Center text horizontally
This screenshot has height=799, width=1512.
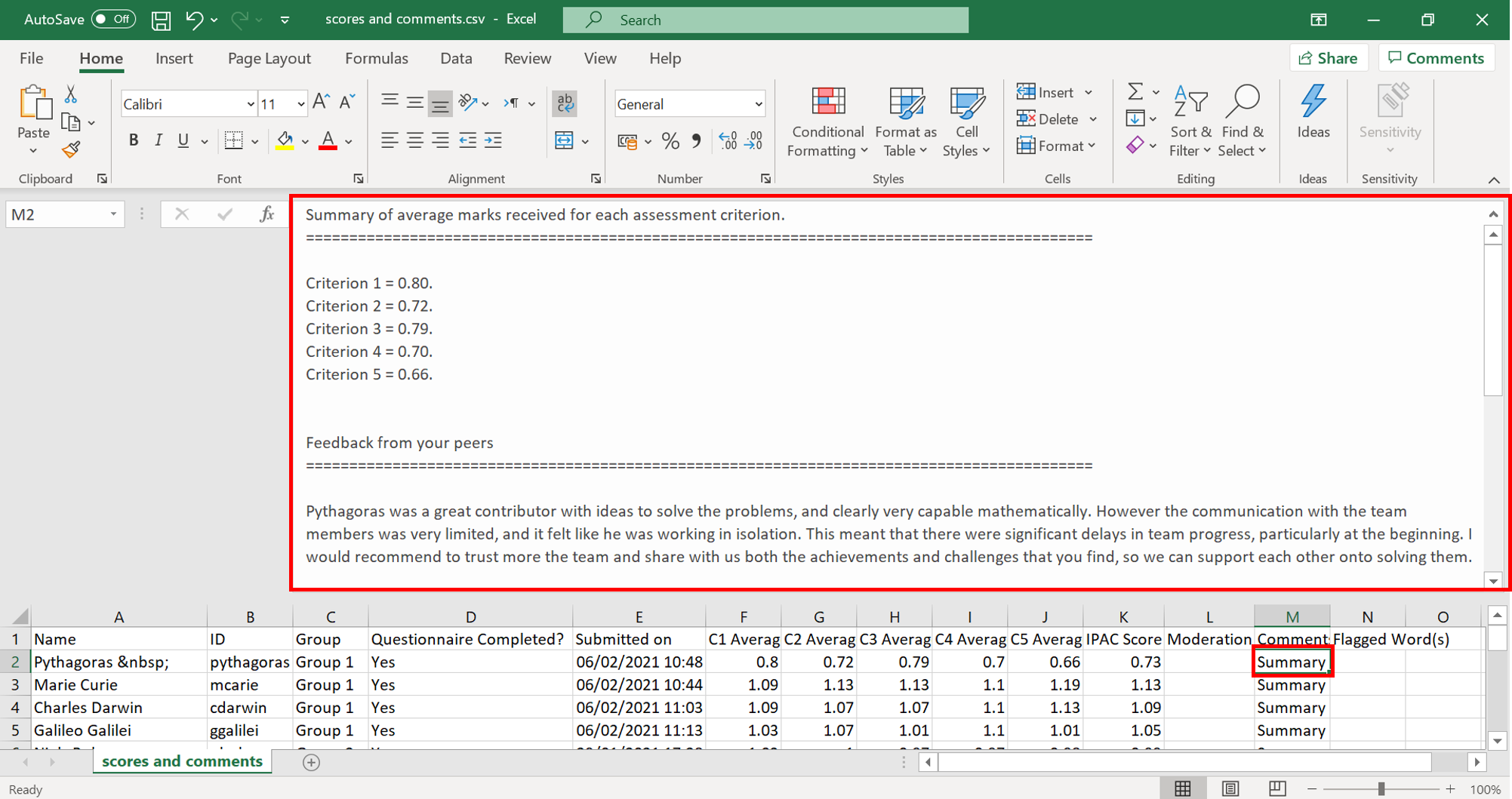click(414, 140)
